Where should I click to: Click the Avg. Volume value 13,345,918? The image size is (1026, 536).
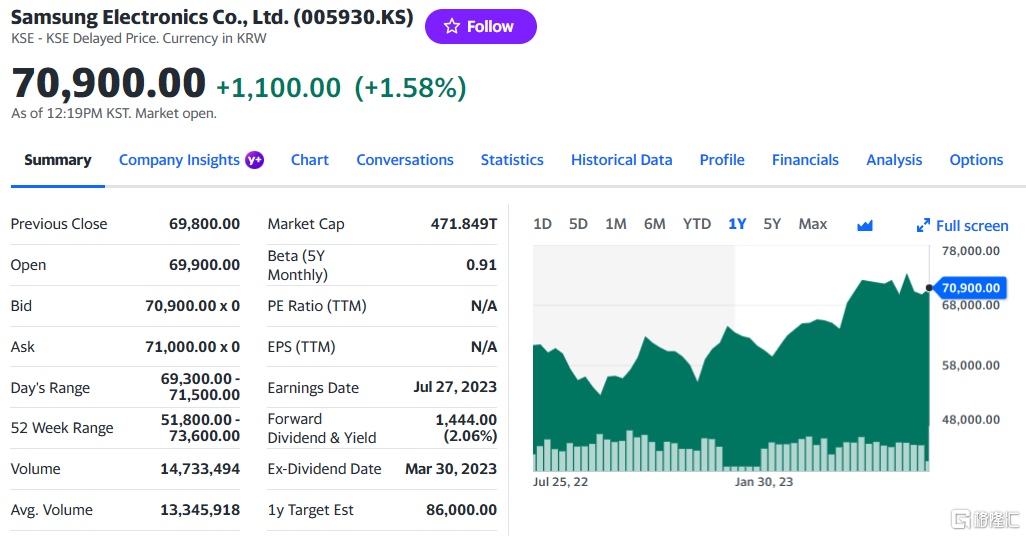click(200, 510)
